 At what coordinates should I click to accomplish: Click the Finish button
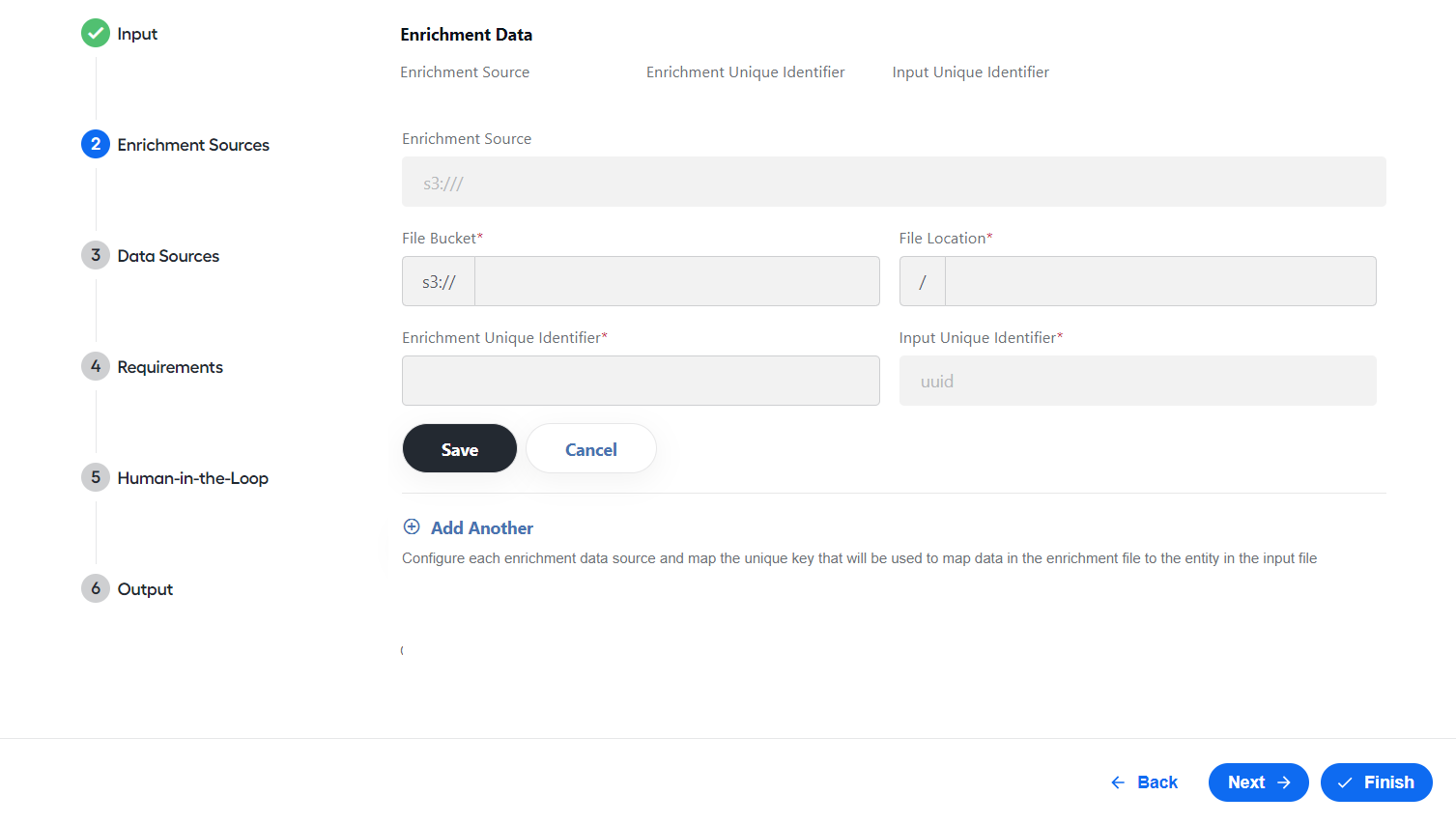(x=1377, y=782)
